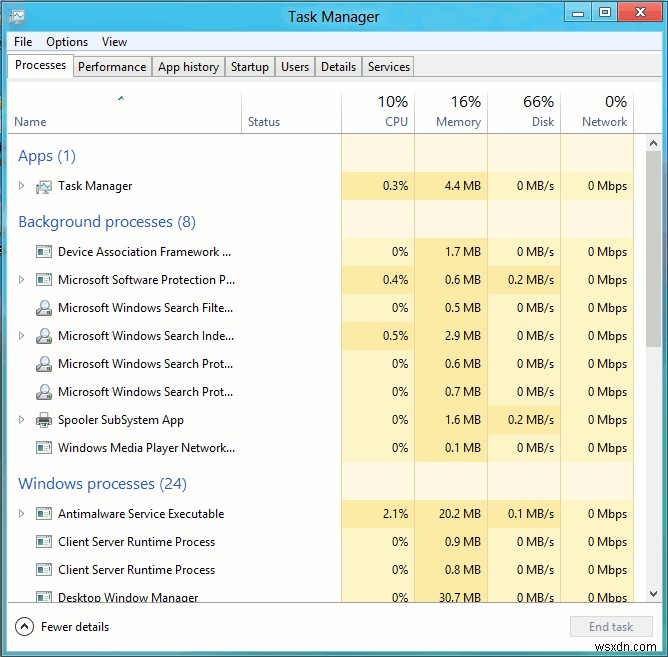The width and height of the screenshot is (668, 657).
Task: Click the scrollbar up arrow
Action: [x=653, y=143]
